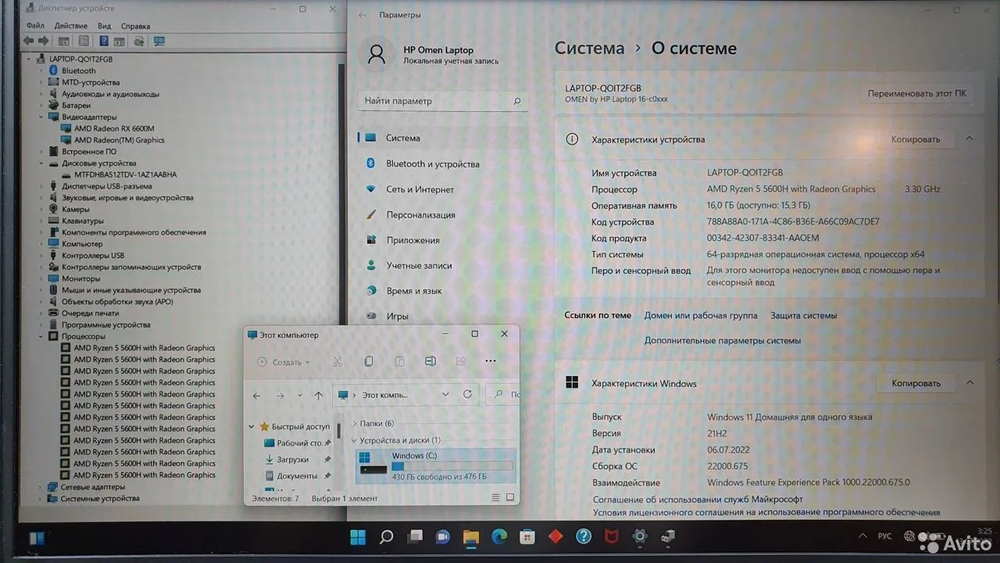Viewport: 1000px width, 563px height.
Task: Collapse Характеристики устройства section chevron
Action: [x=969, y=138]
